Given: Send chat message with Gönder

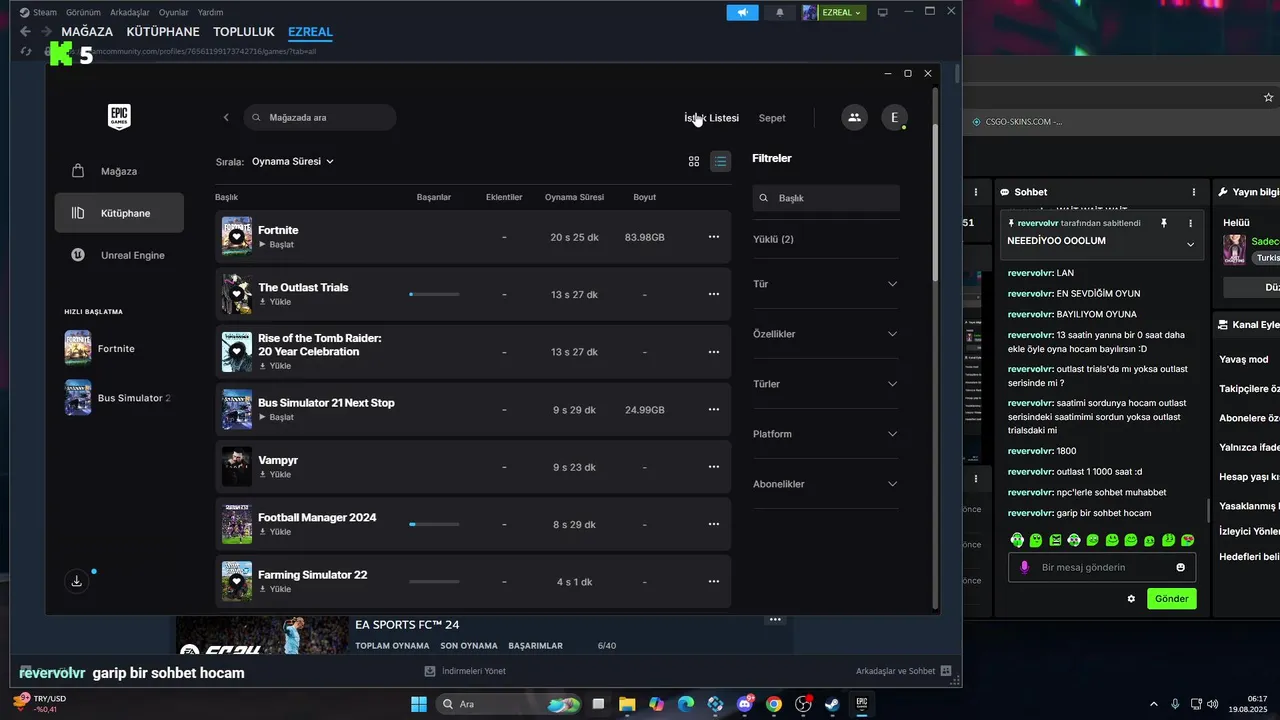Looking at the screenshot, I should click(1171, 599).
